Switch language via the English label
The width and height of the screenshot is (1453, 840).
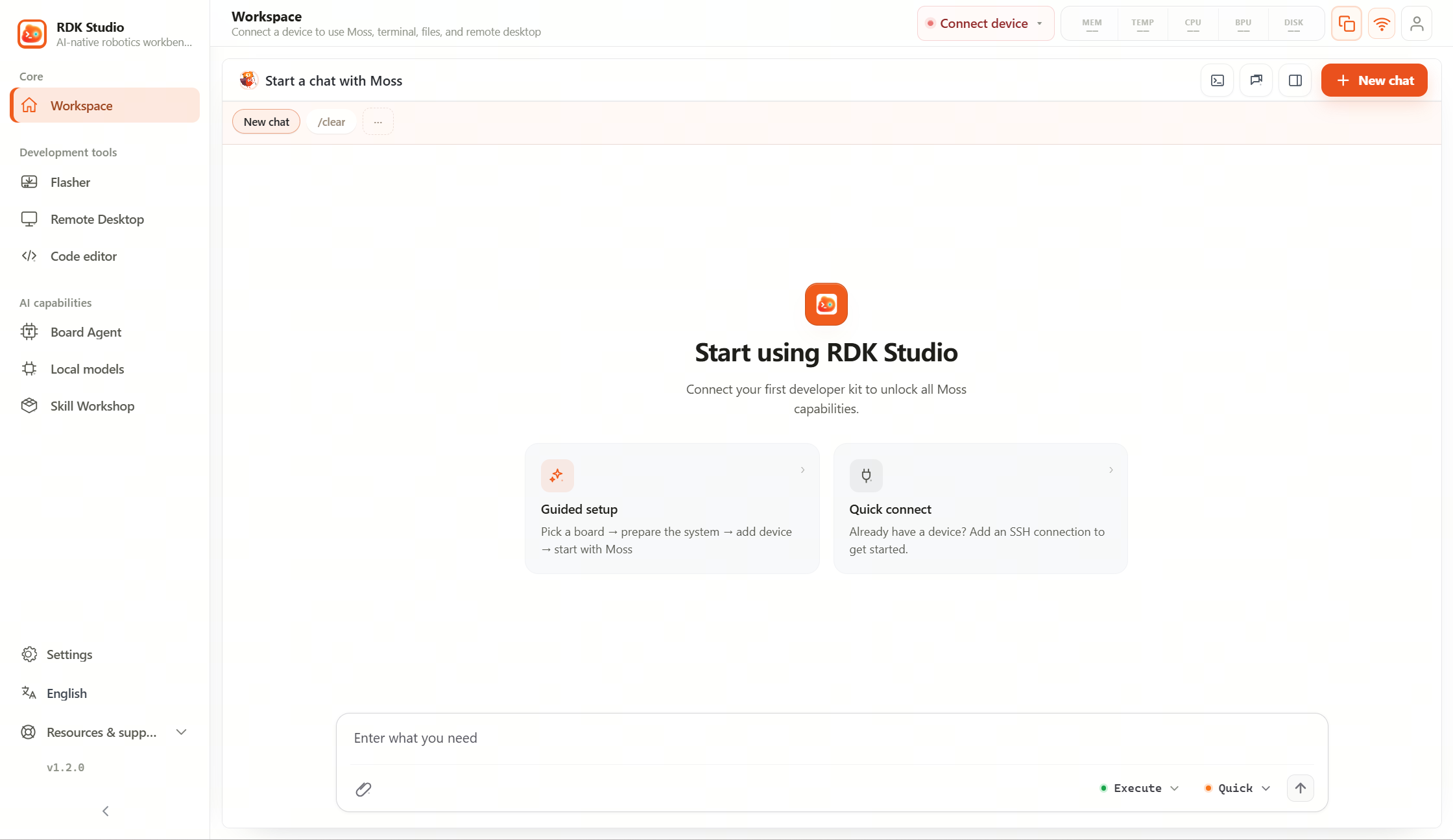67,693
